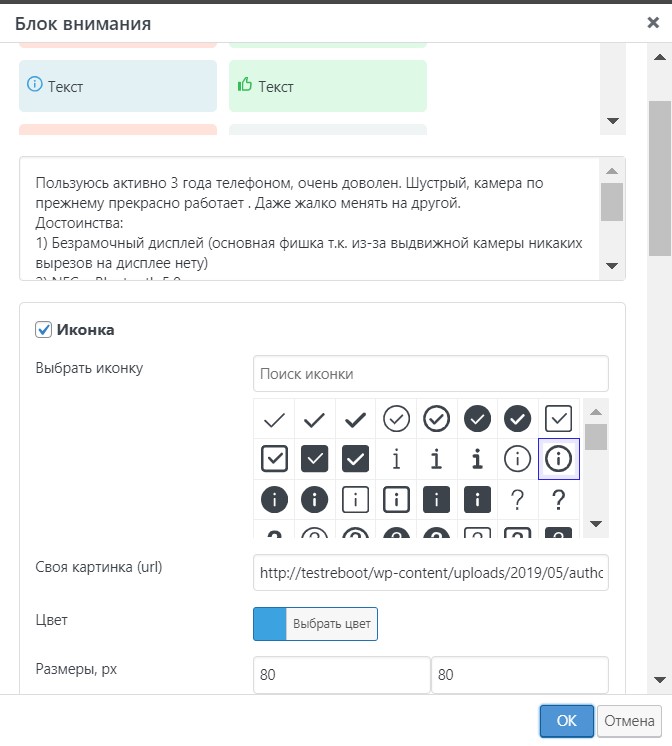Click the icon grid scroll-up arrow
Image resolution: width=672 pixels, height=746 pixels.
point(596,412)
